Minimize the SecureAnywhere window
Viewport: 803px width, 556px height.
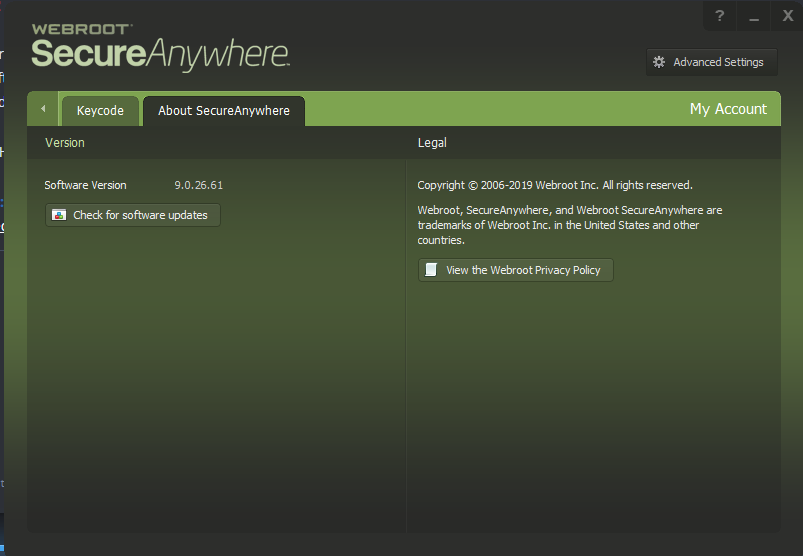(x=753, y=16)
